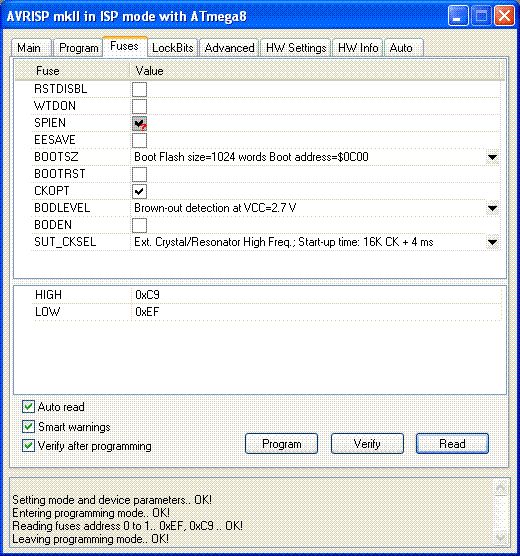
Task: Edit the HIGH fuse byte value 0xC9
Action: (x=316, y=295)
